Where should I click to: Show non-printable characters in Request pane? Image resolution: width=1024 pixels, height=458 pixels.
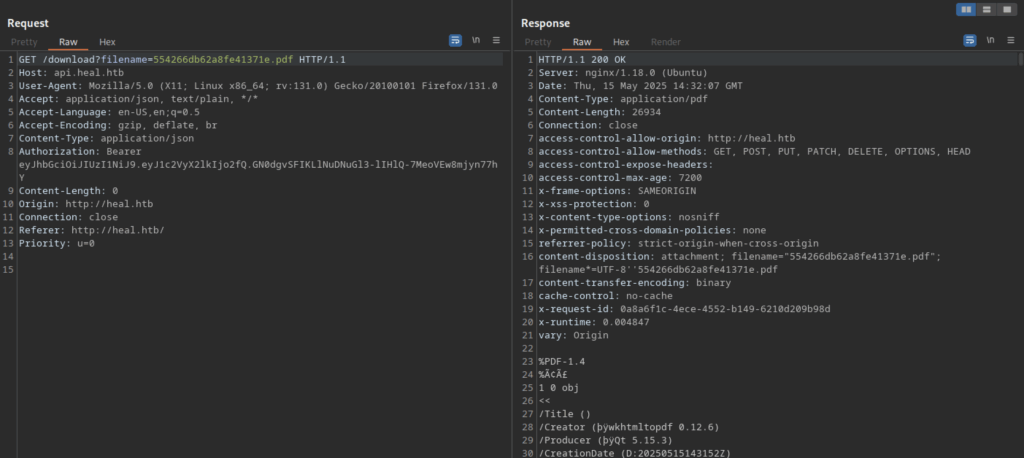click(x=476, y=41)
